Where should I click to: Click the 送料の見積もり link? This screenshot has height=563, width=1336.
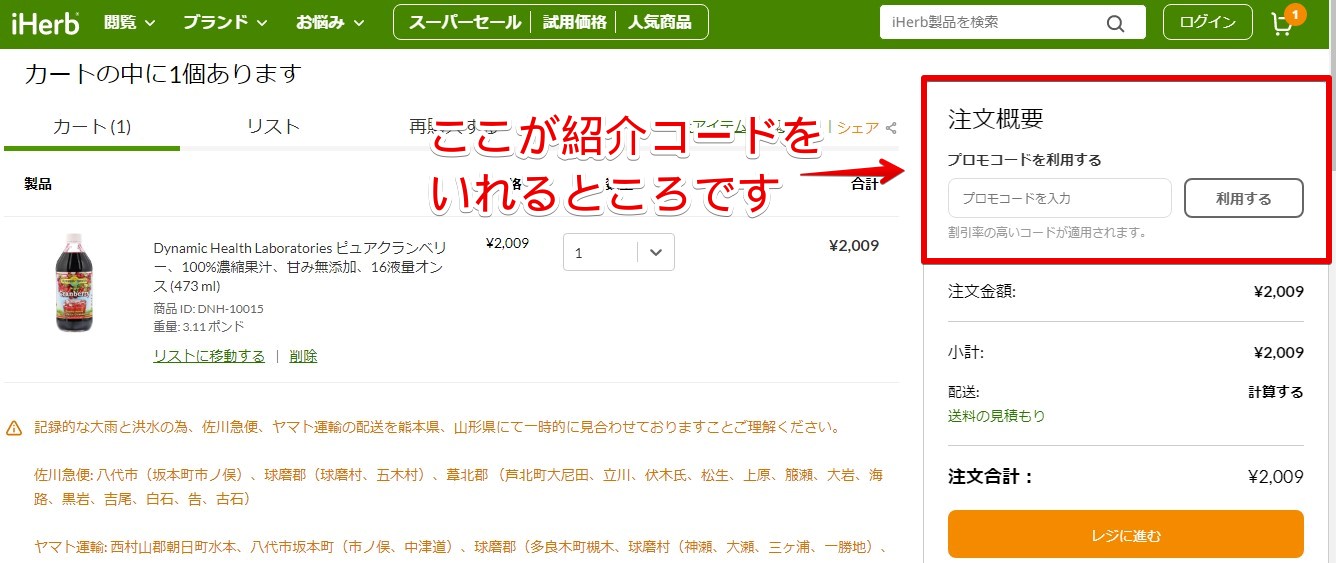click(x=996, y=416)
